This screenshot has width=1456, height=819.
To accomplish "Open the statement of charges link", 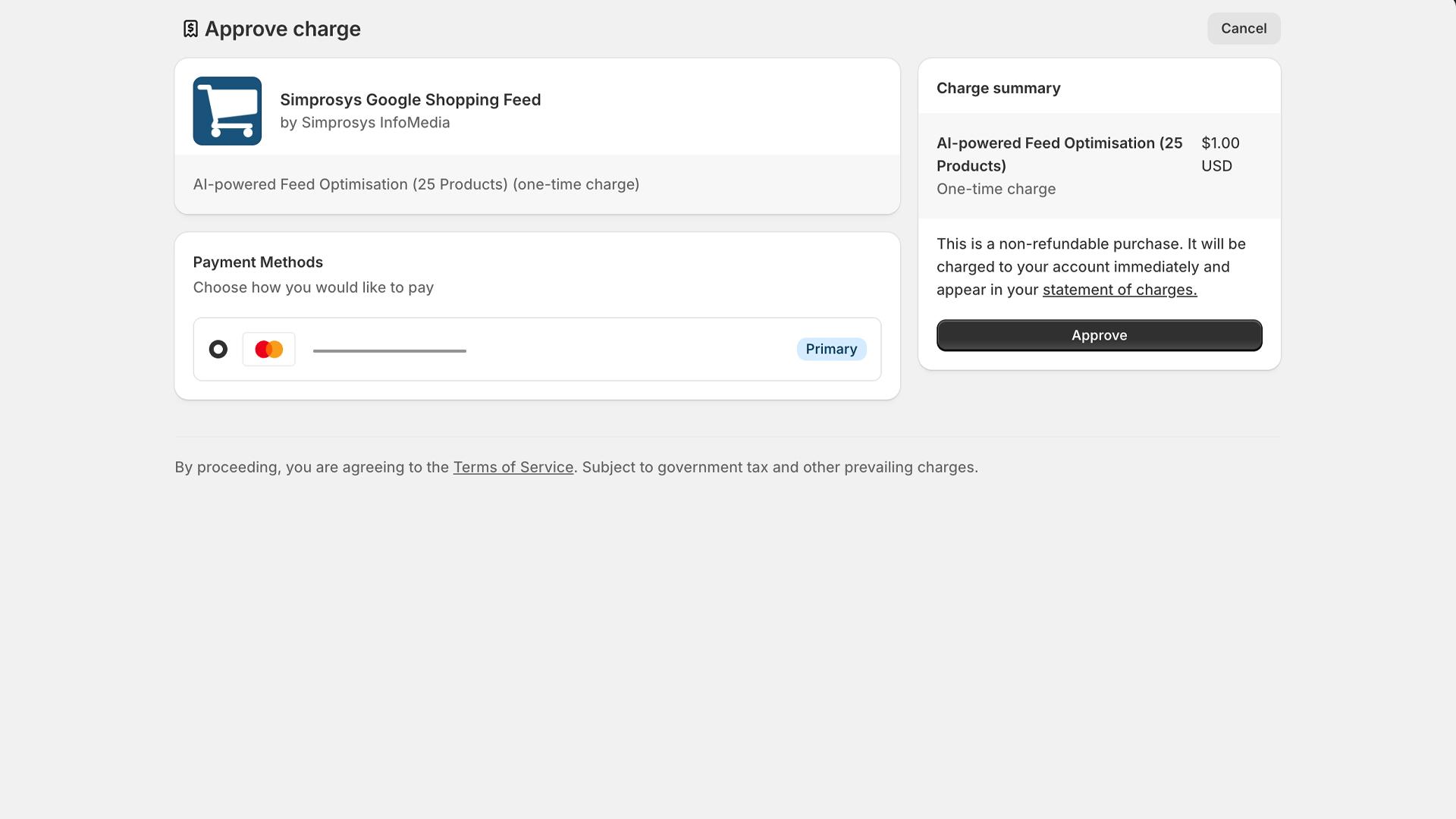I will click(1119, 289).
